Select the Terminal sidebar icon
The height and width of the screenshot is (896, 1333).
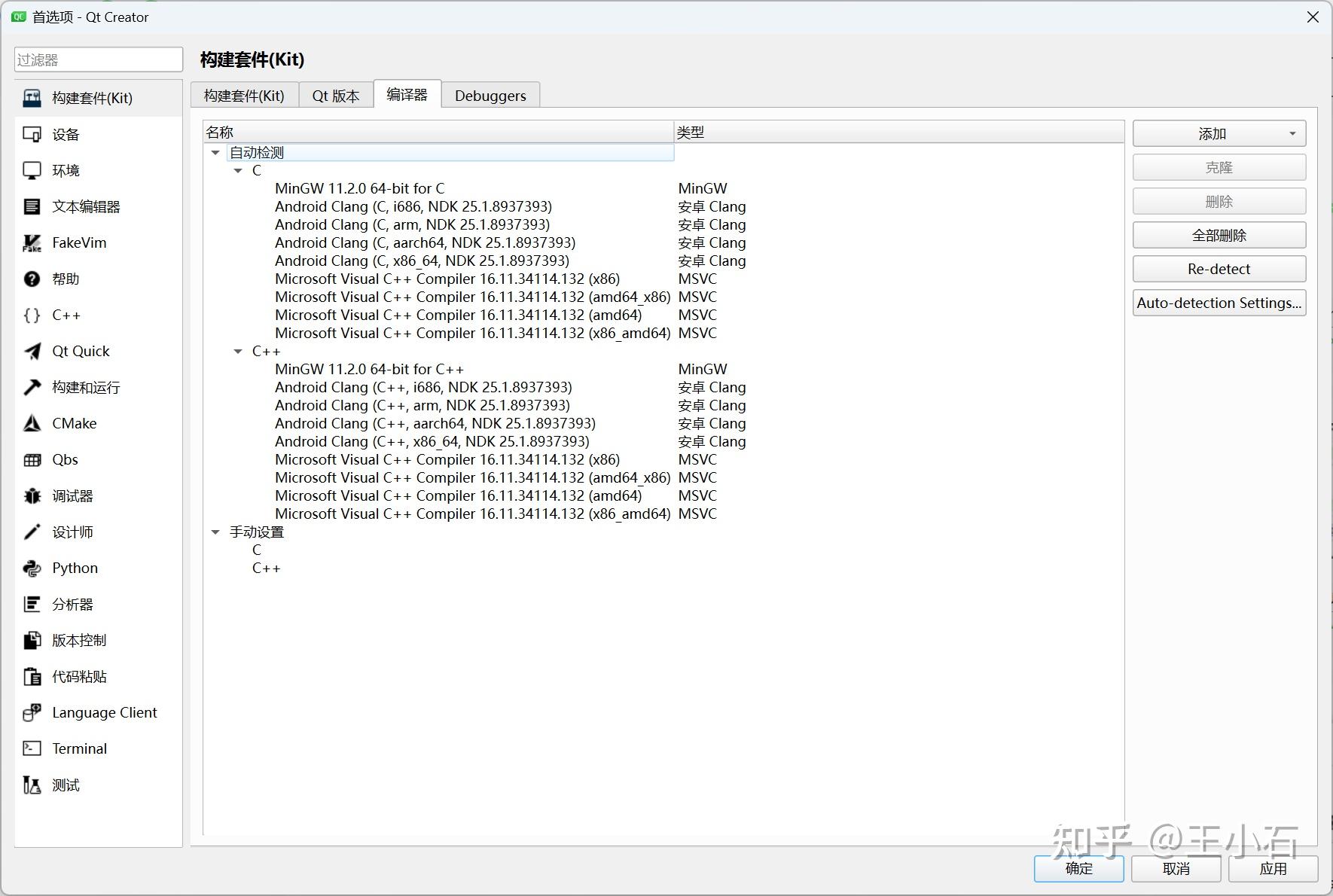point(78,748)
